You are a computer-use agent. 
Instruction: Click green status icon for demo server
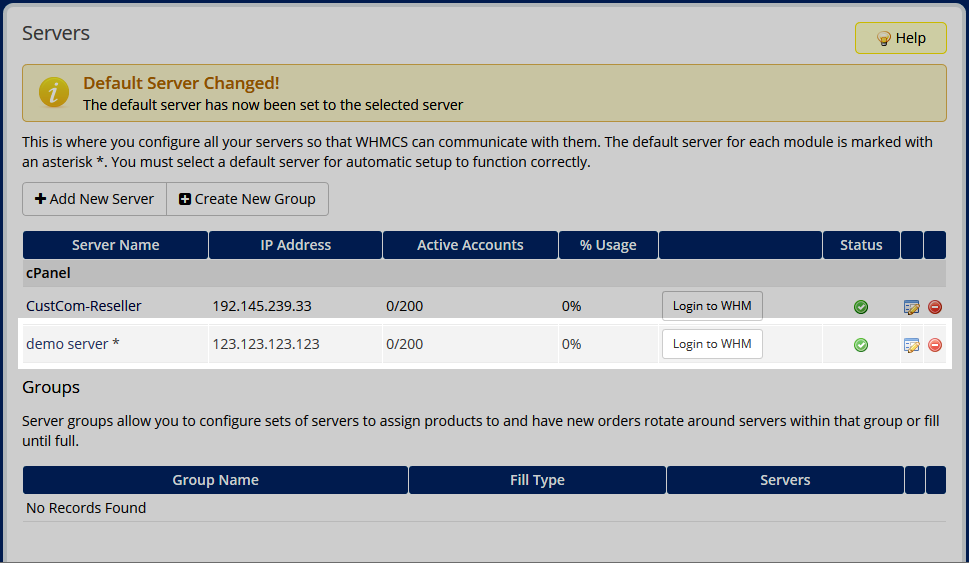click(x=861, y=345)
